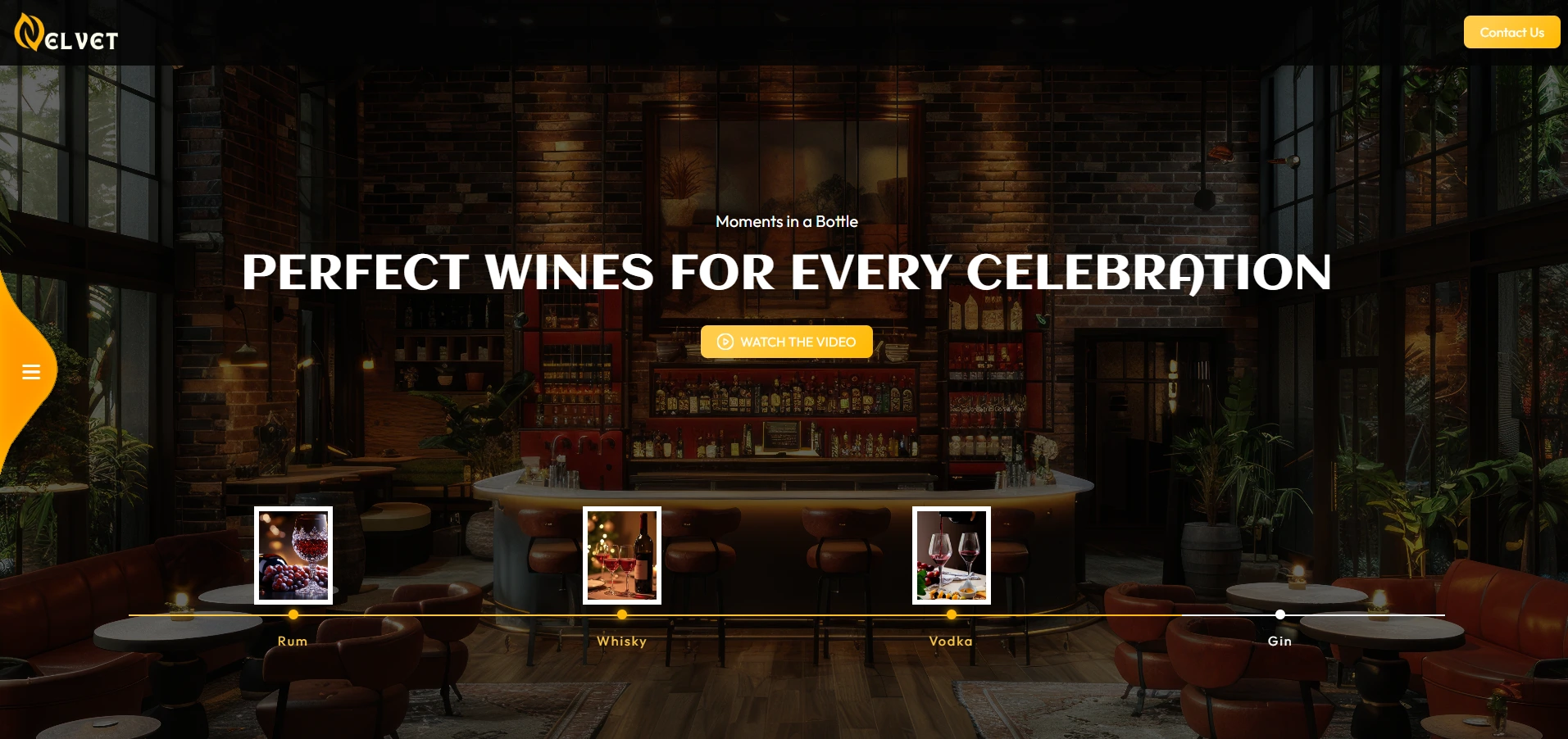
Task: Select the Whisky thumbnail image
Action: (622, 555)
